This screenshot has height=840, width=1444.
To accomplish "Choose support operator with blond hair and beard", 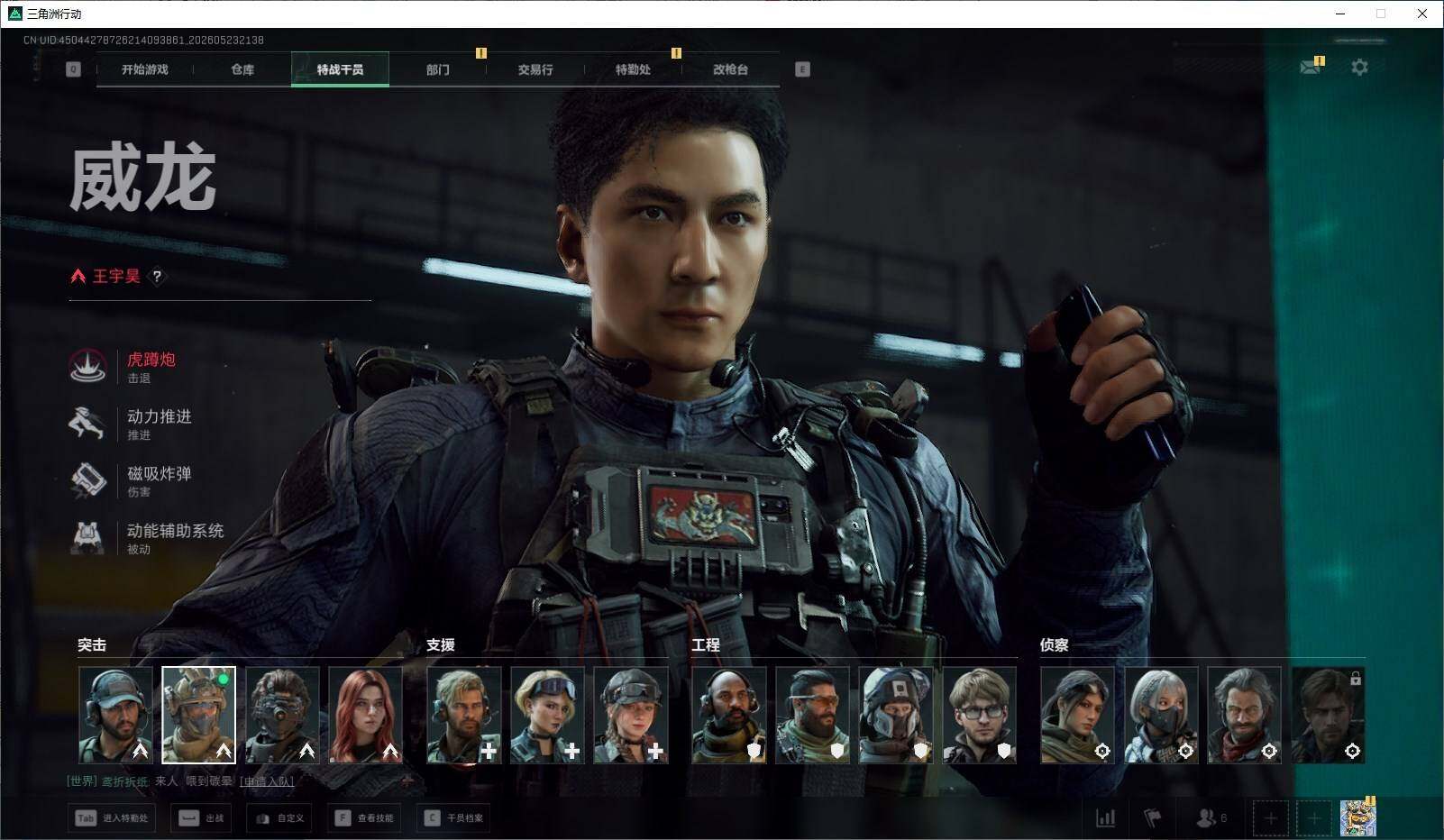I will tap(463, 715).
